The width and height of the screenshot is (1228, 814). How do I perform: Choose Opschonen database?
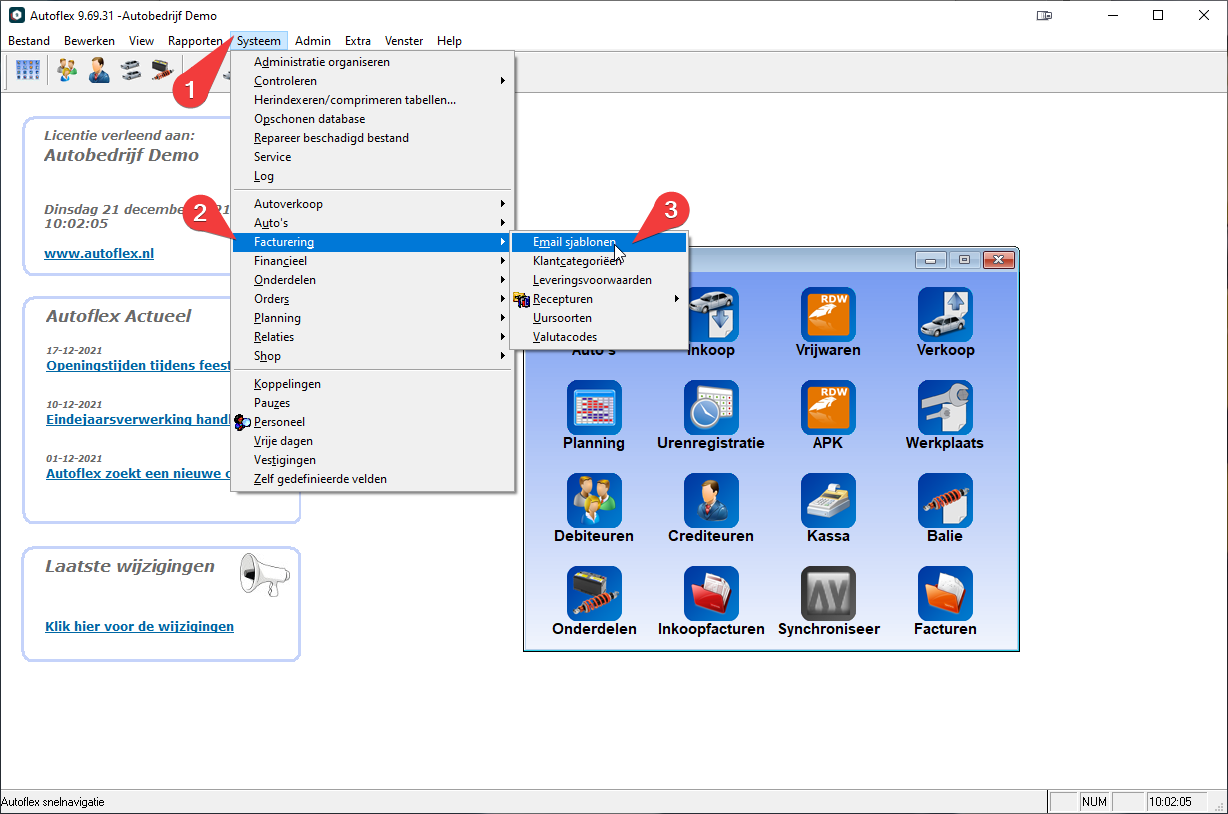[x=372, y=119]
